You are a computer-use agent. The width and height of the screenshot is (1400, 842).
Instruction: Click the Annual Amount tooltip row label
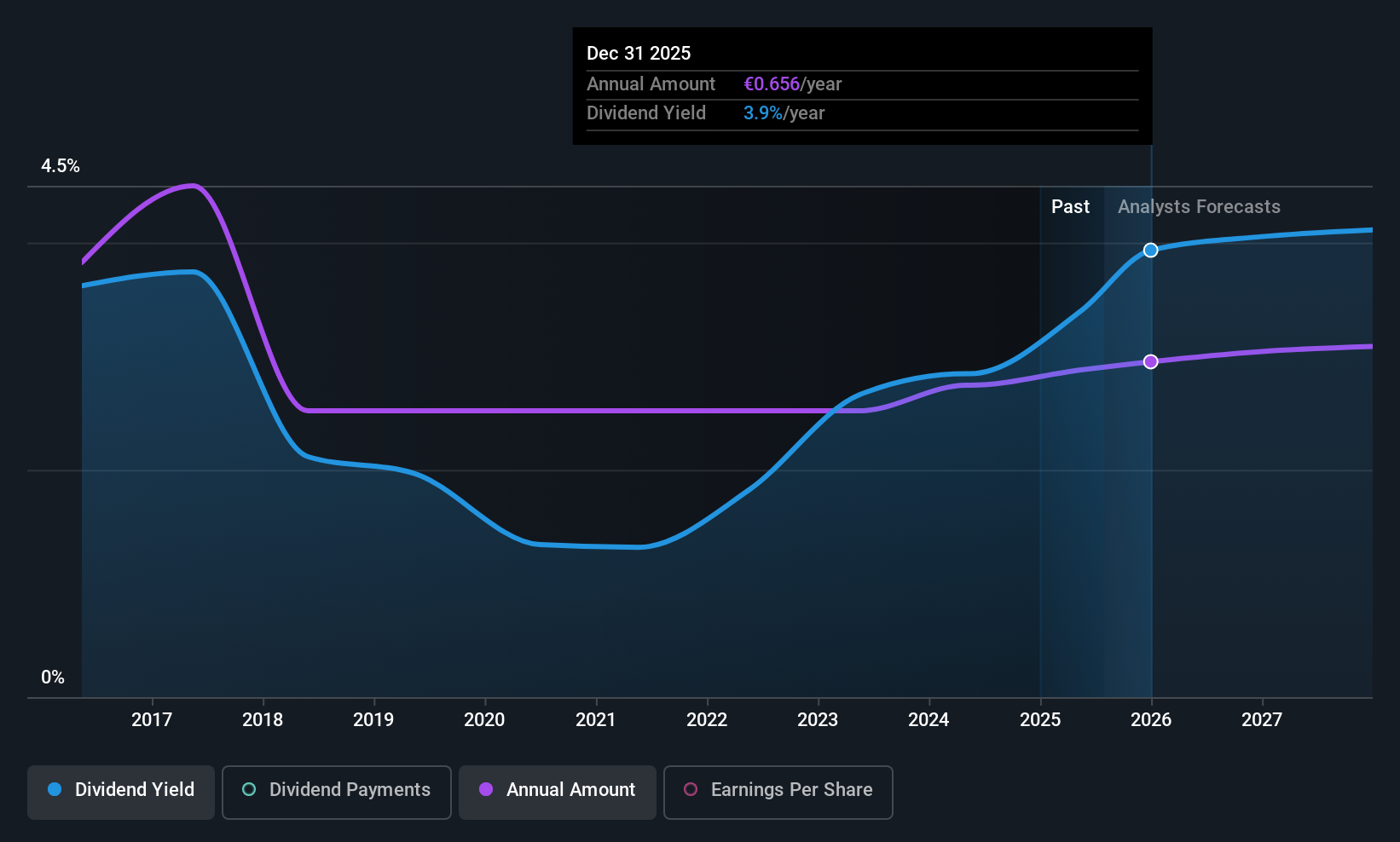pos(651,84)
